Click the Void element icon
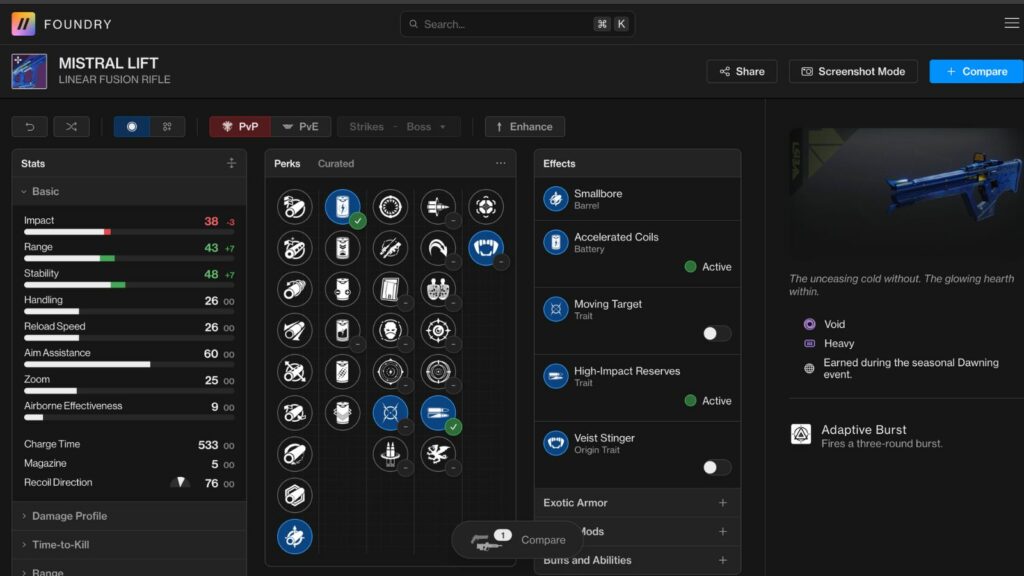 pos(809,324)
